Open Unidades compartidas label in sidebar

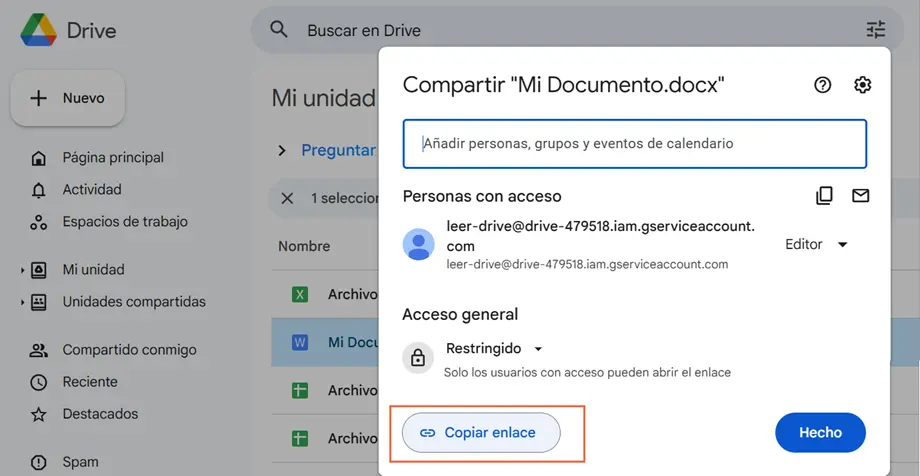click(x=134, y=302)
